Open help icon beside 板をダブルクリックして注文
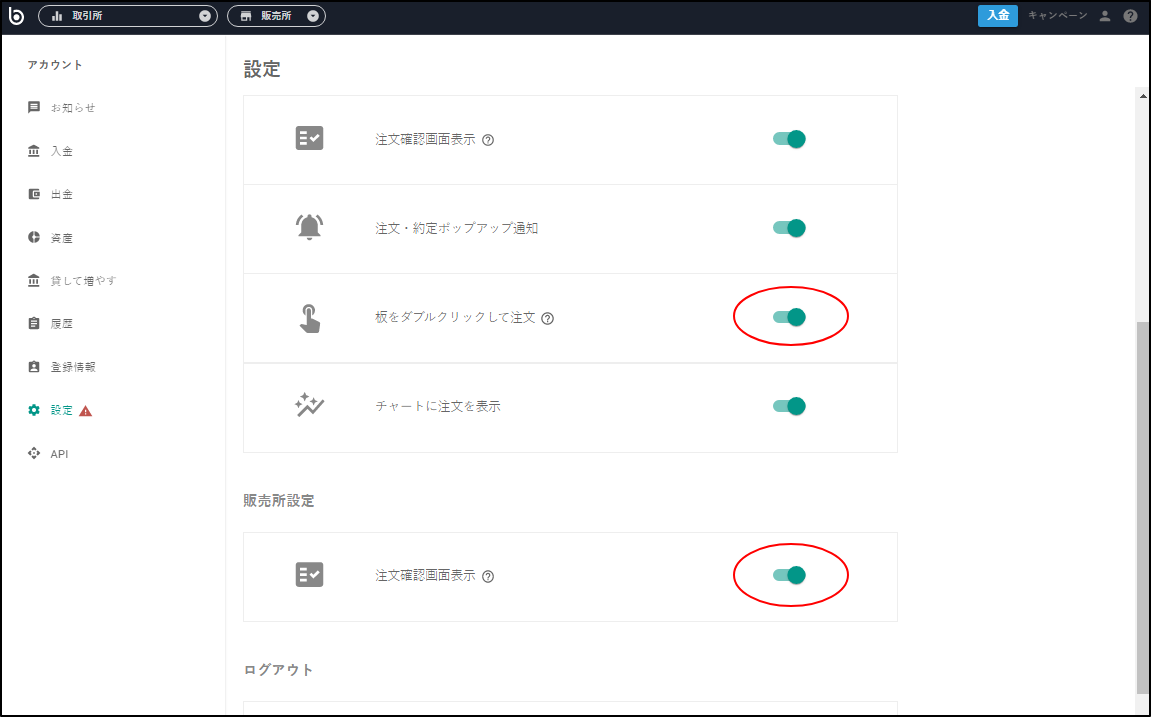This screenshot has height=717, width=1151. [x=548, y=319]
